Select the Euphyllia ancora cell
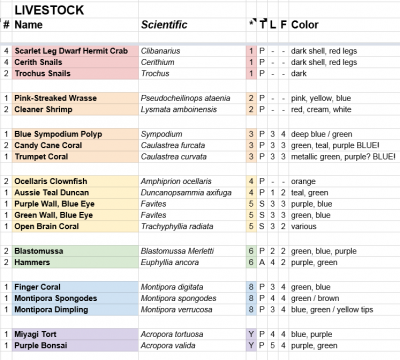 click(x=192, y=262)
